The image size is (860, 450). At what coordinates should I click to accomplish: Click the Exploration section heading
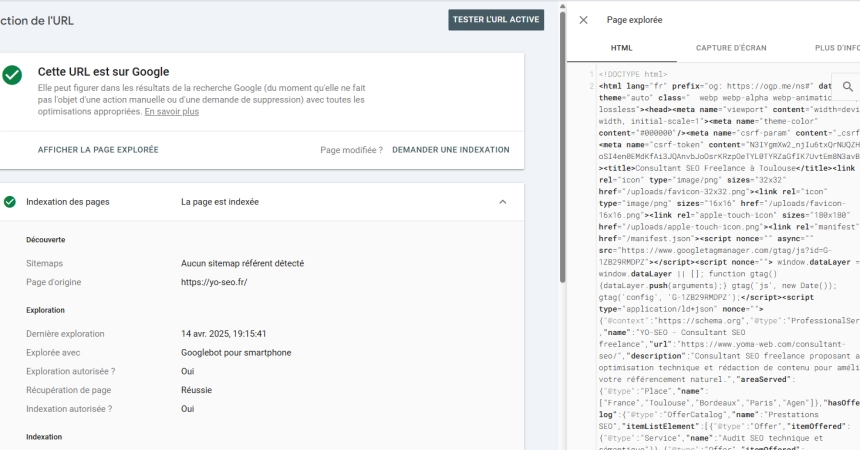tap(45, 310)
